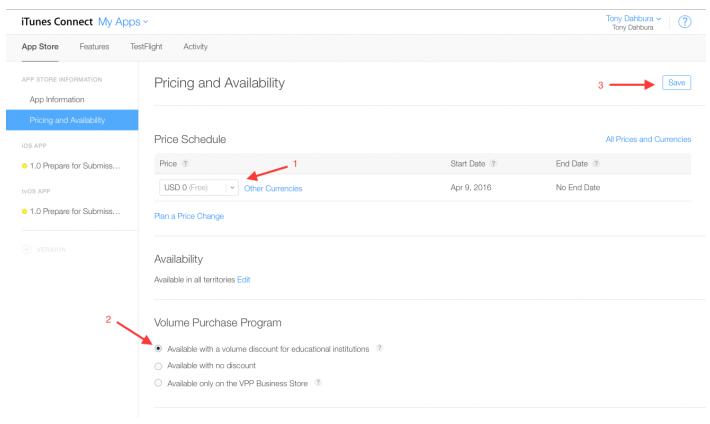
Task: Open All Prices and Currencies link
Action: tap(648, 140)
